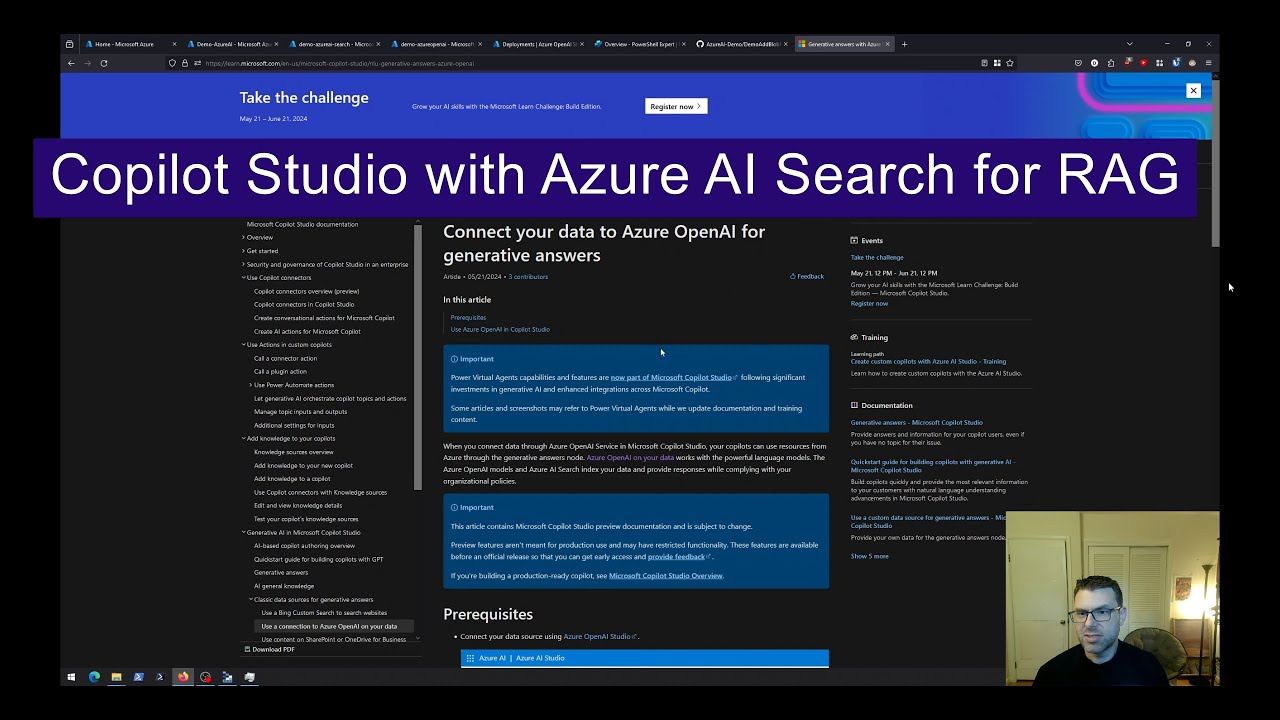Open File Explorer from the taskbar
This screenshot has width=1280, height=720.
(116, 677)
